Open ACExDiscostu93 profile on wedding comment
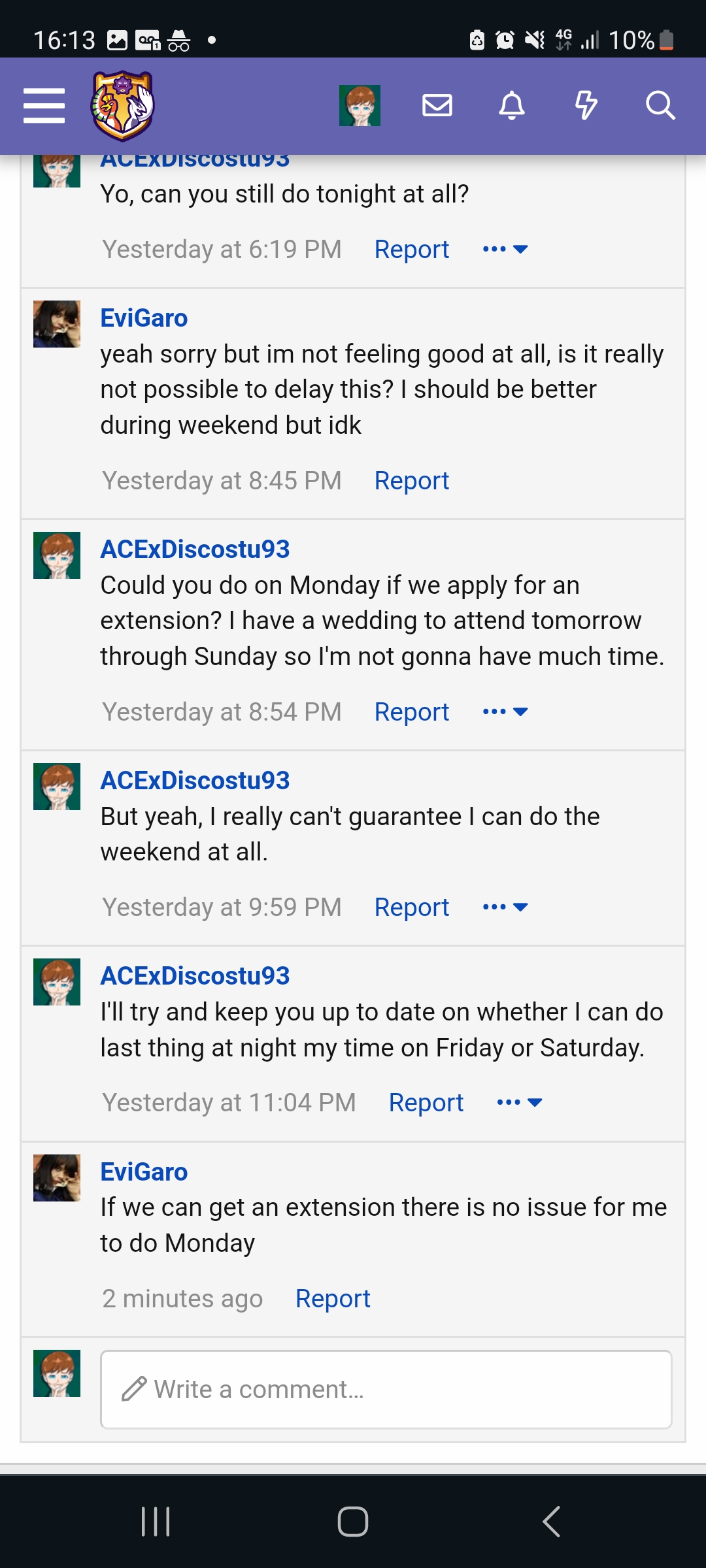Viewport: 706px width, 1568px height. click(x=195, y=549)
